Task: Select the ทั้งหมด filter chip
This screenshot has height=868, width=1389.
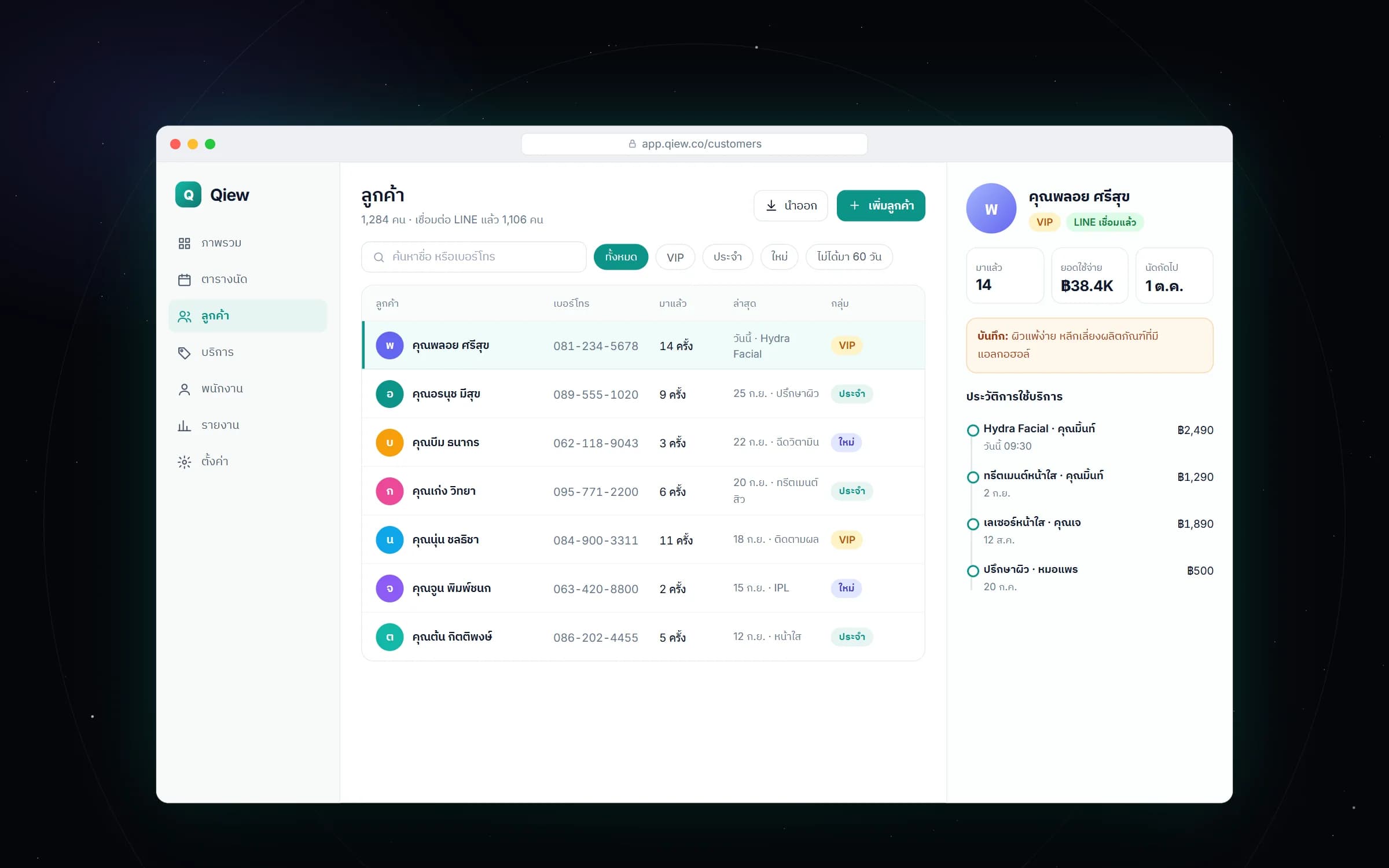Action: (621, 256)
